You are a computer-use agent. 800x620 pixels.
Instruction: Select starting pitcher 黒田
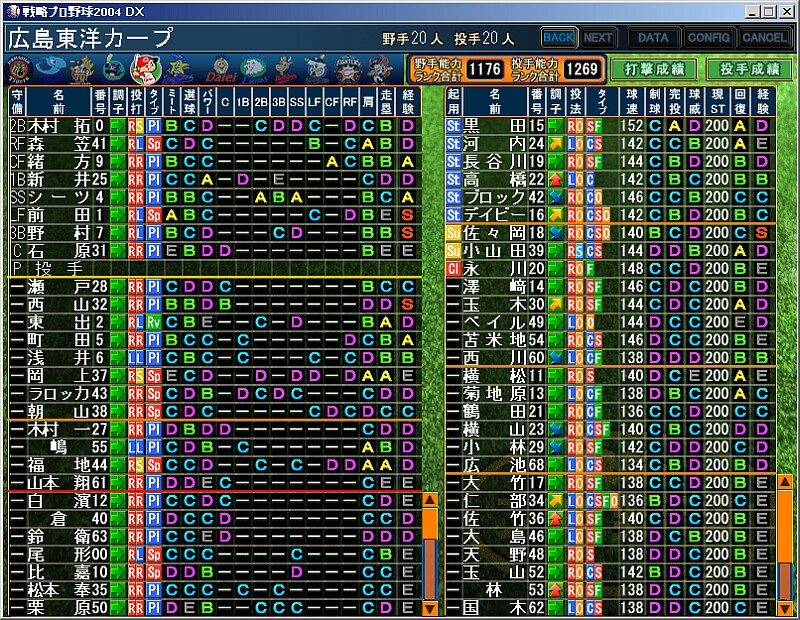pyautogui.click(x=611, y=126)
